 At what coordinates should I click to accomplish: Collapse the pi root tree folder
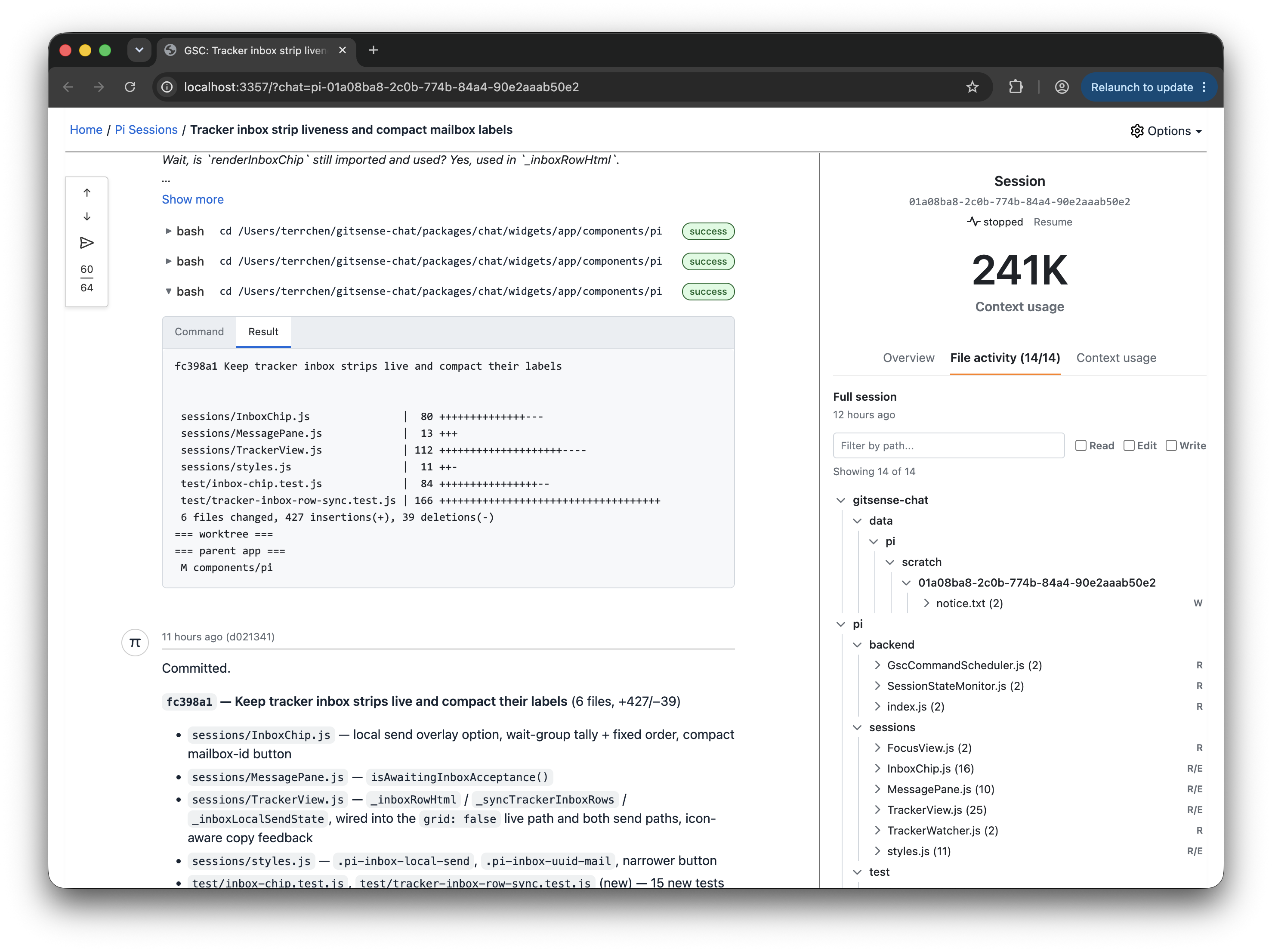[x=841, y=624]
